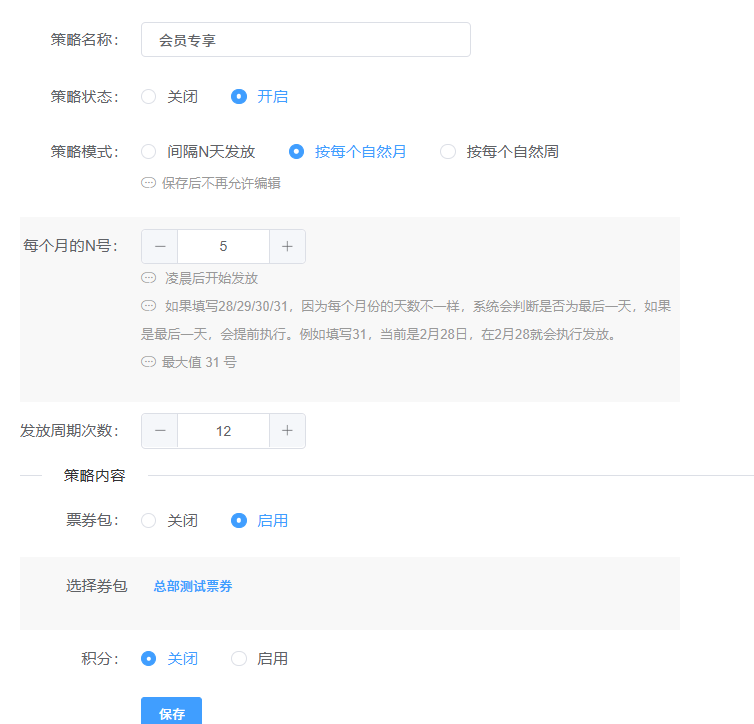754x724 pixels.
Task: Increase 发放周期次数 with plus button
Action: pyautogui.click(x=287, y=431)
